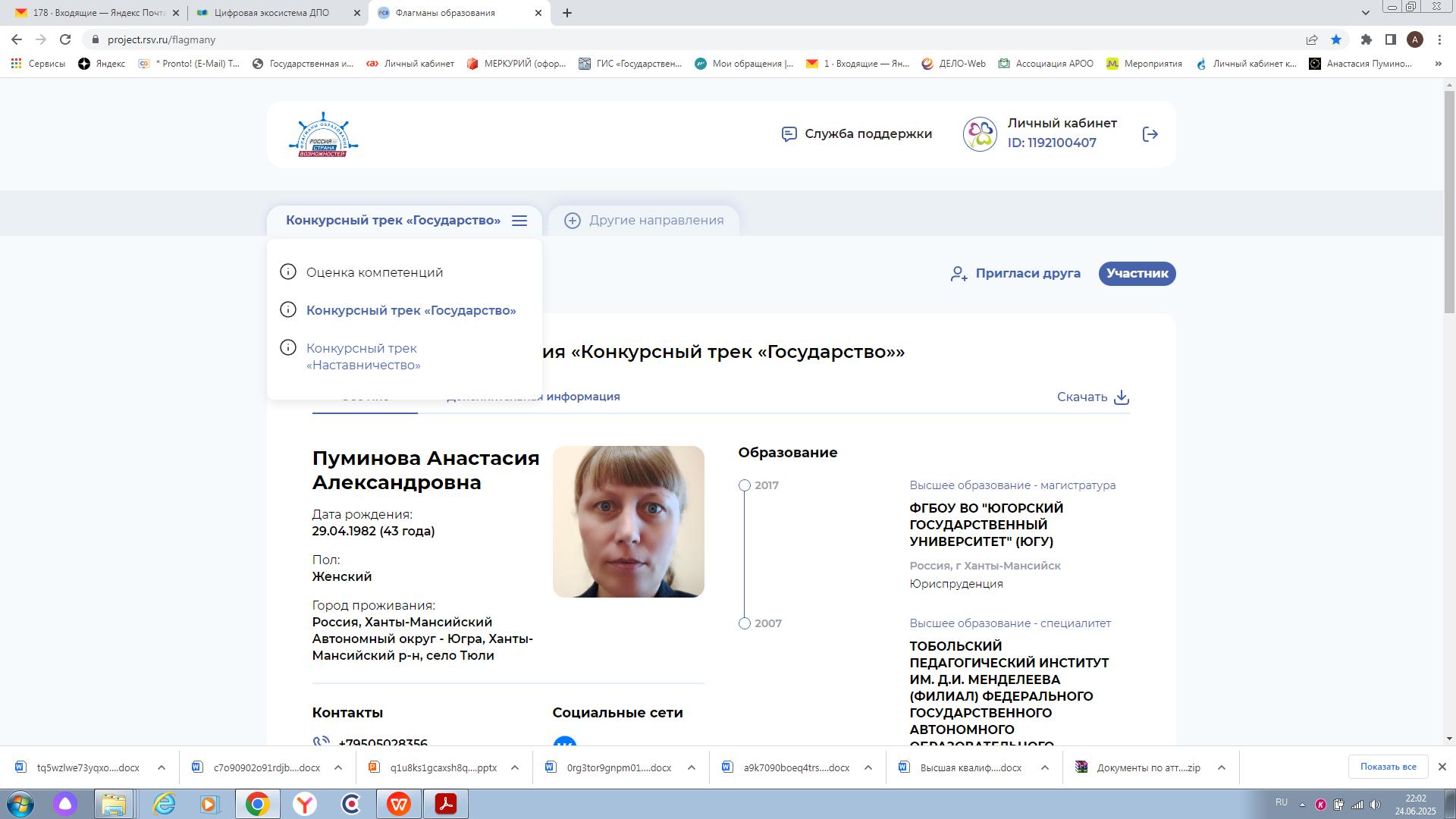Image resolution: width=1456 pixels, height=819 pixels.
Task: Go back with browser back arrow
Action: tap(17, 39)
